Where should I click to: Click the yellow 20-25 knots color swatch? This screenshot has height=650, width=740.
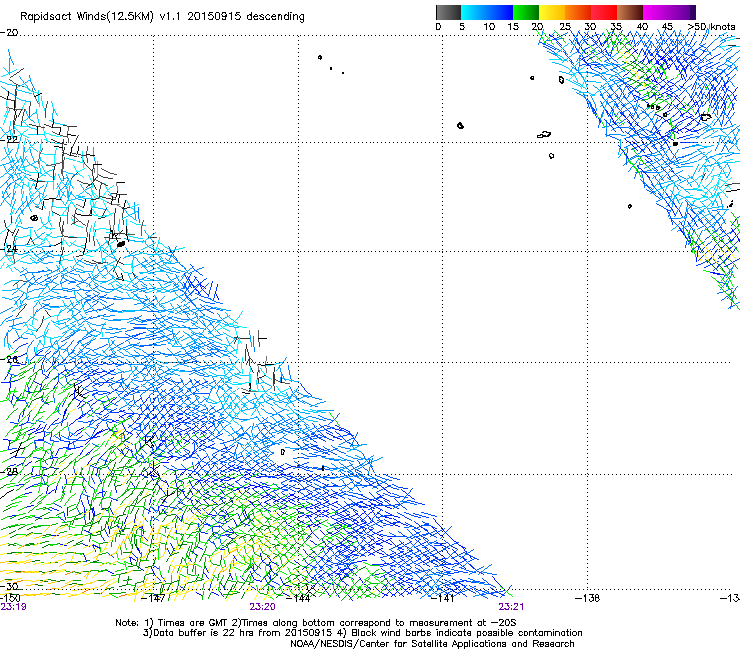pyautogui.click(x=552, y=12)
